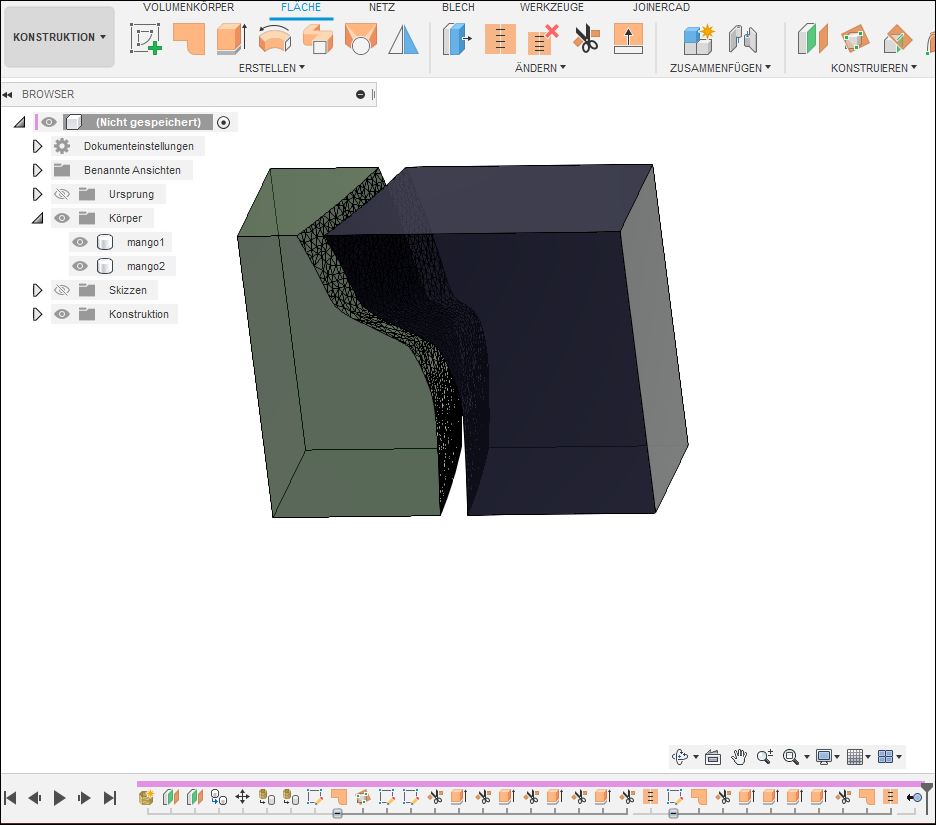
Task: Open the ERSTELLEN dropdown menu
Action: tap(272, 68)
